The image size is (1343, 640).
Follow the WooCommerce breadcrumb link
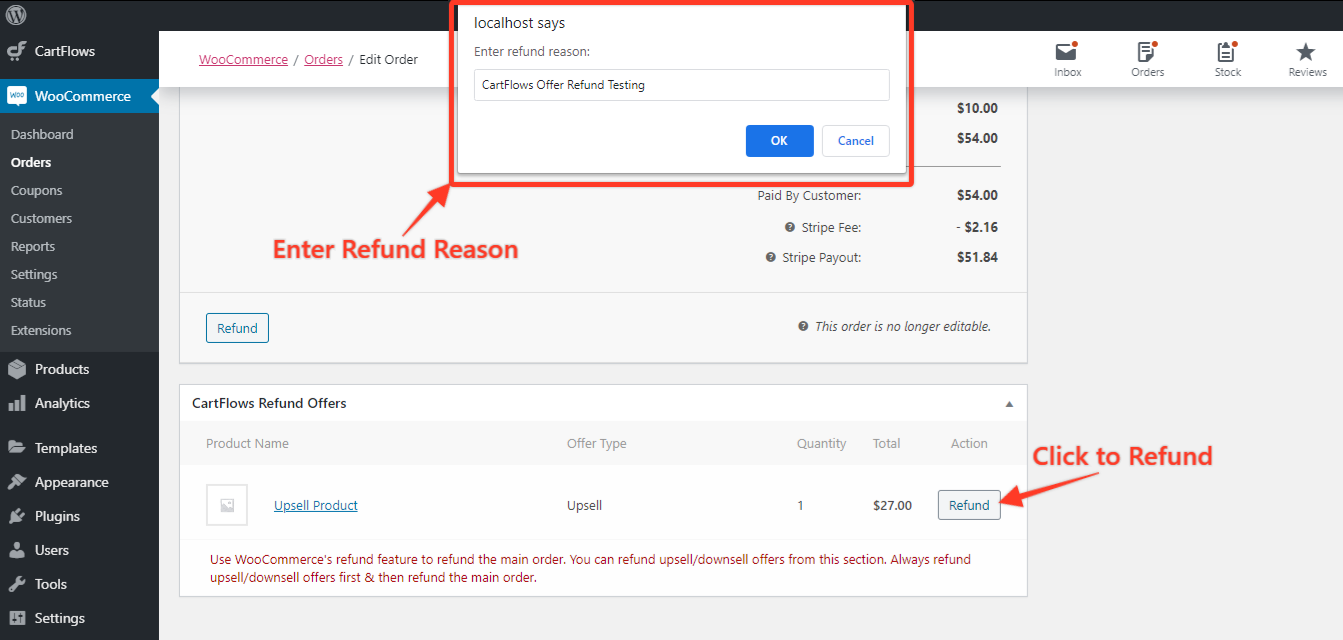pos(243,60)
